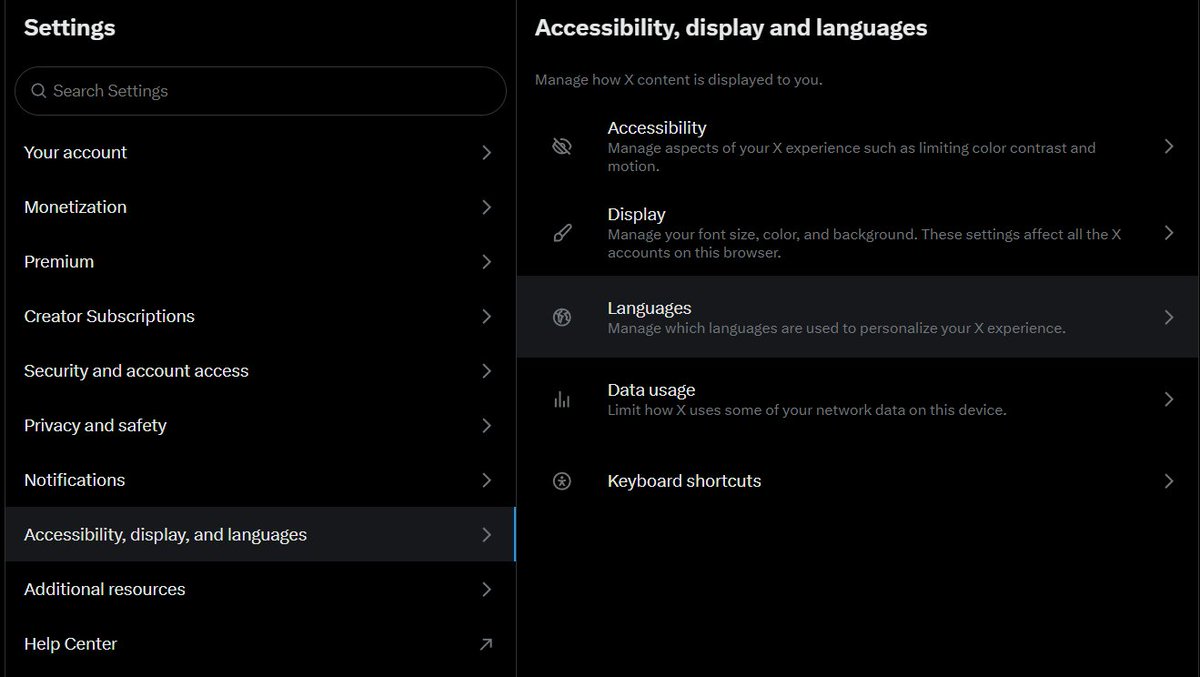Click the magnifier icon in Search Settings
This screenshot has height=677, width=1200.
coord(39,91)
